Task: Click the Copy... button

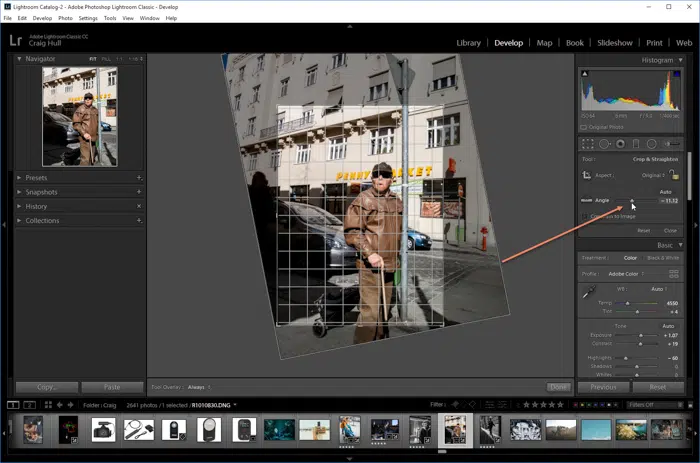Action: pyautogui.click(x=47, y=387)
